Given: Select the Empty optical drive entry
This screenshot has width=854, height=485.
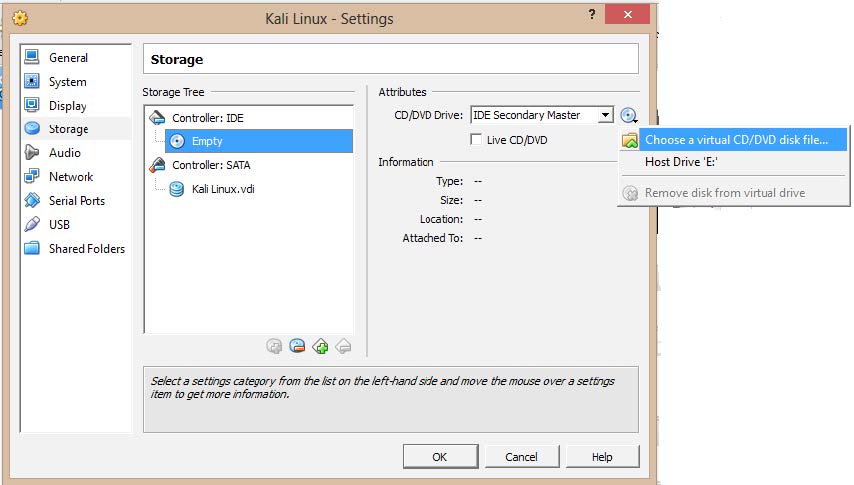Looking at the screenshot, I should click(207, 142).
